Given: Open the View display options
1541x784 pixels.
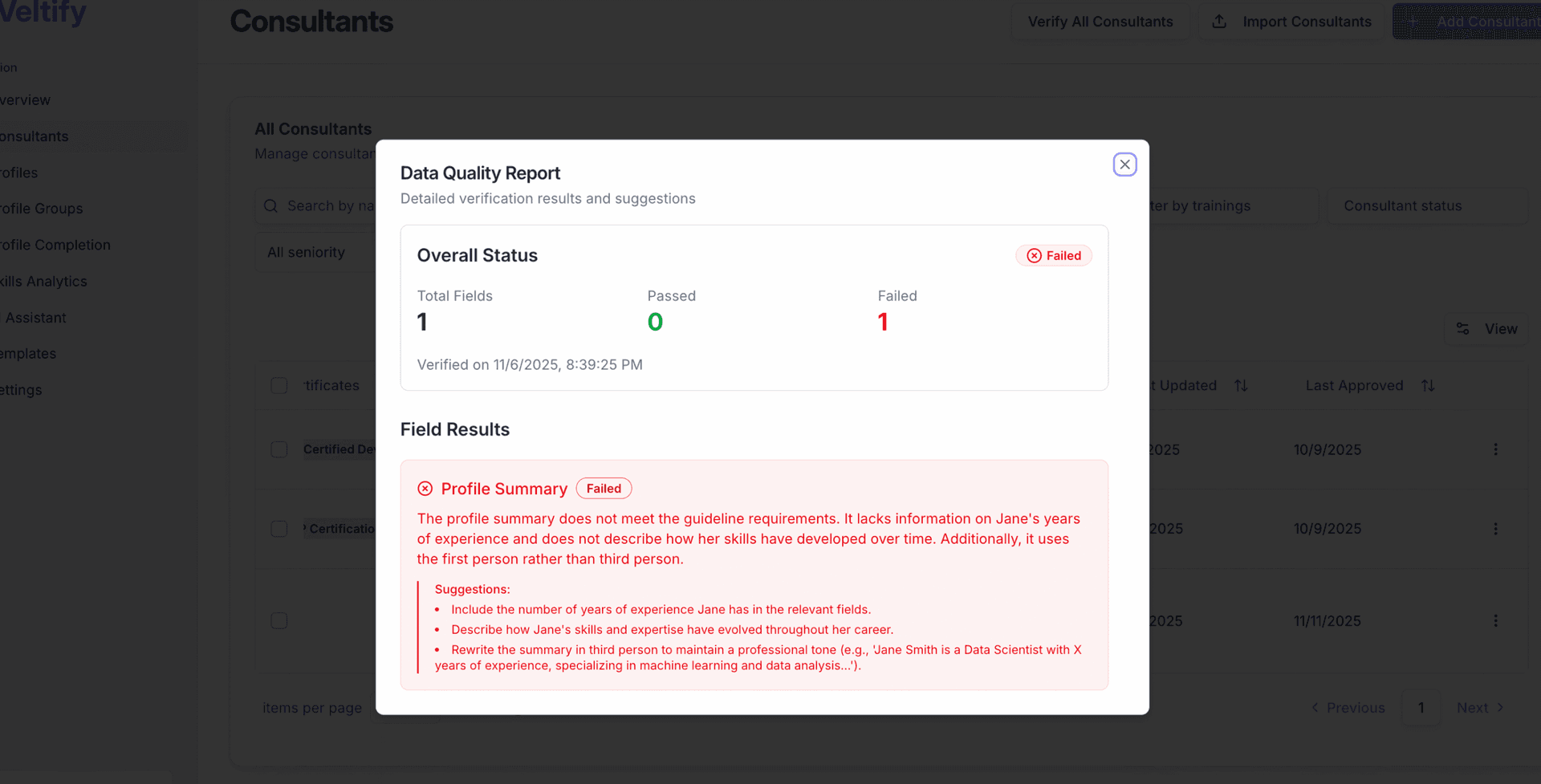Looking at the screenshot, I should 1488,328.
